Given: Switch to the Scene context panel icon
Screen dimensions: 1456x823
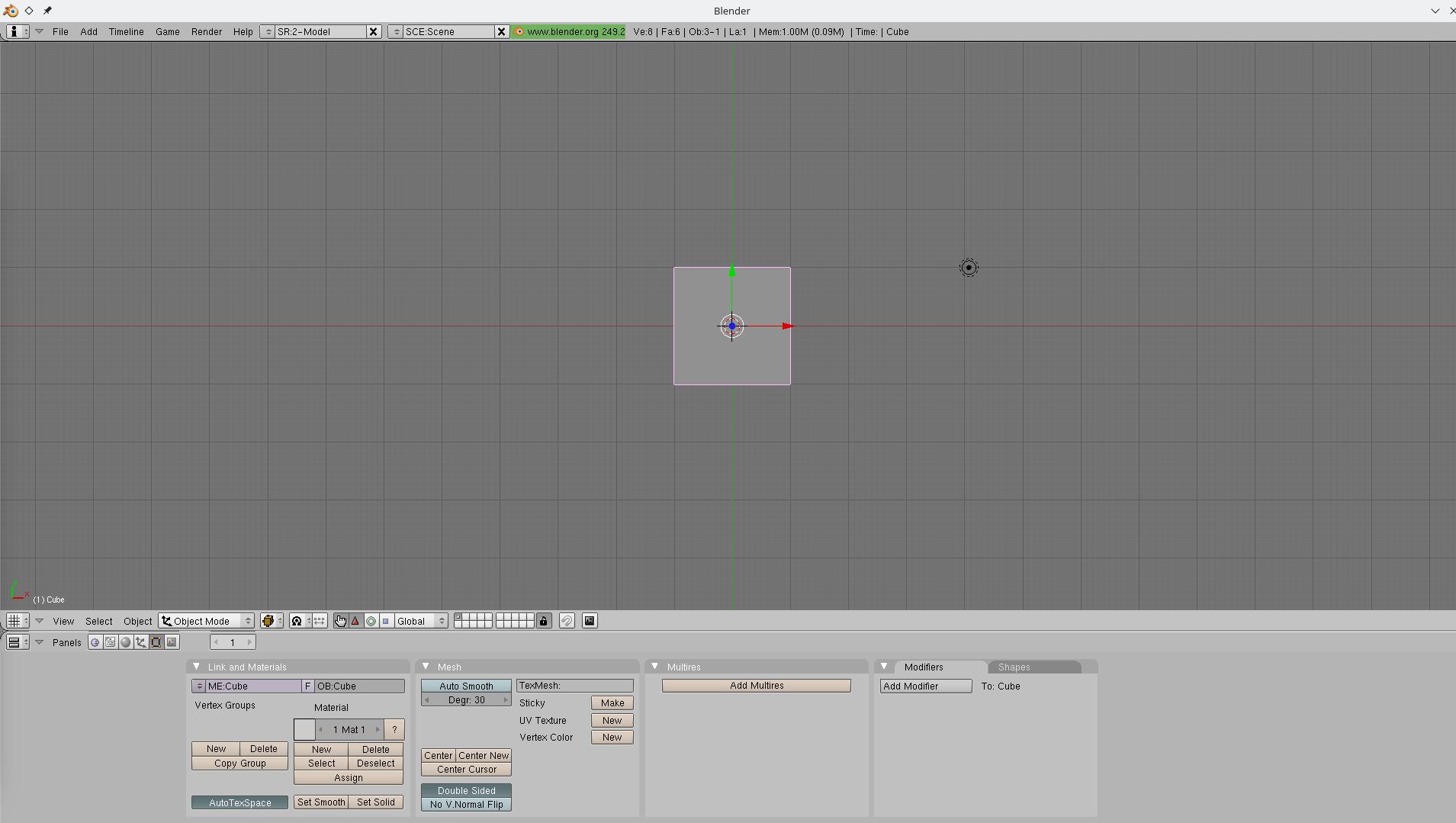Looking at the screenshot, I should point(172,642).
